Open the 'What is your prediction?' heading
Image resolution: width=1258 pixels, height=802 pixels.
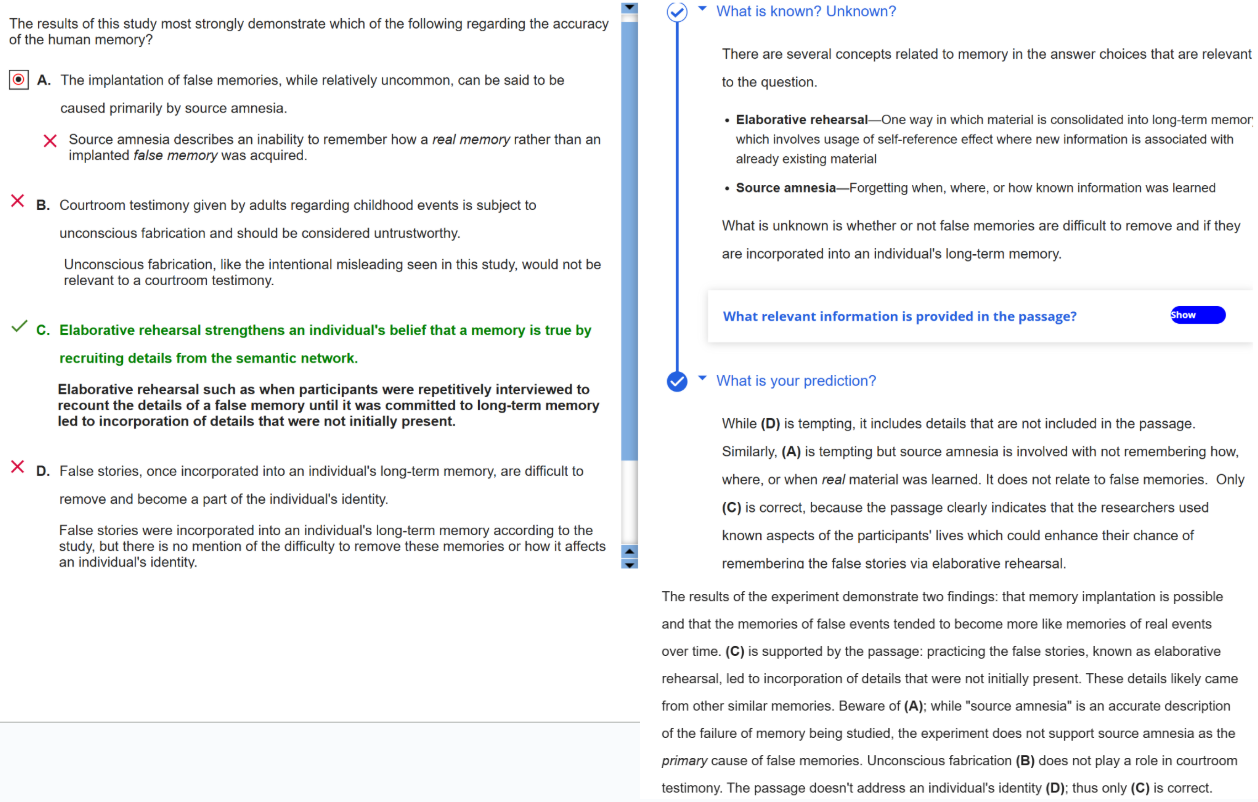tap(796, 381)
